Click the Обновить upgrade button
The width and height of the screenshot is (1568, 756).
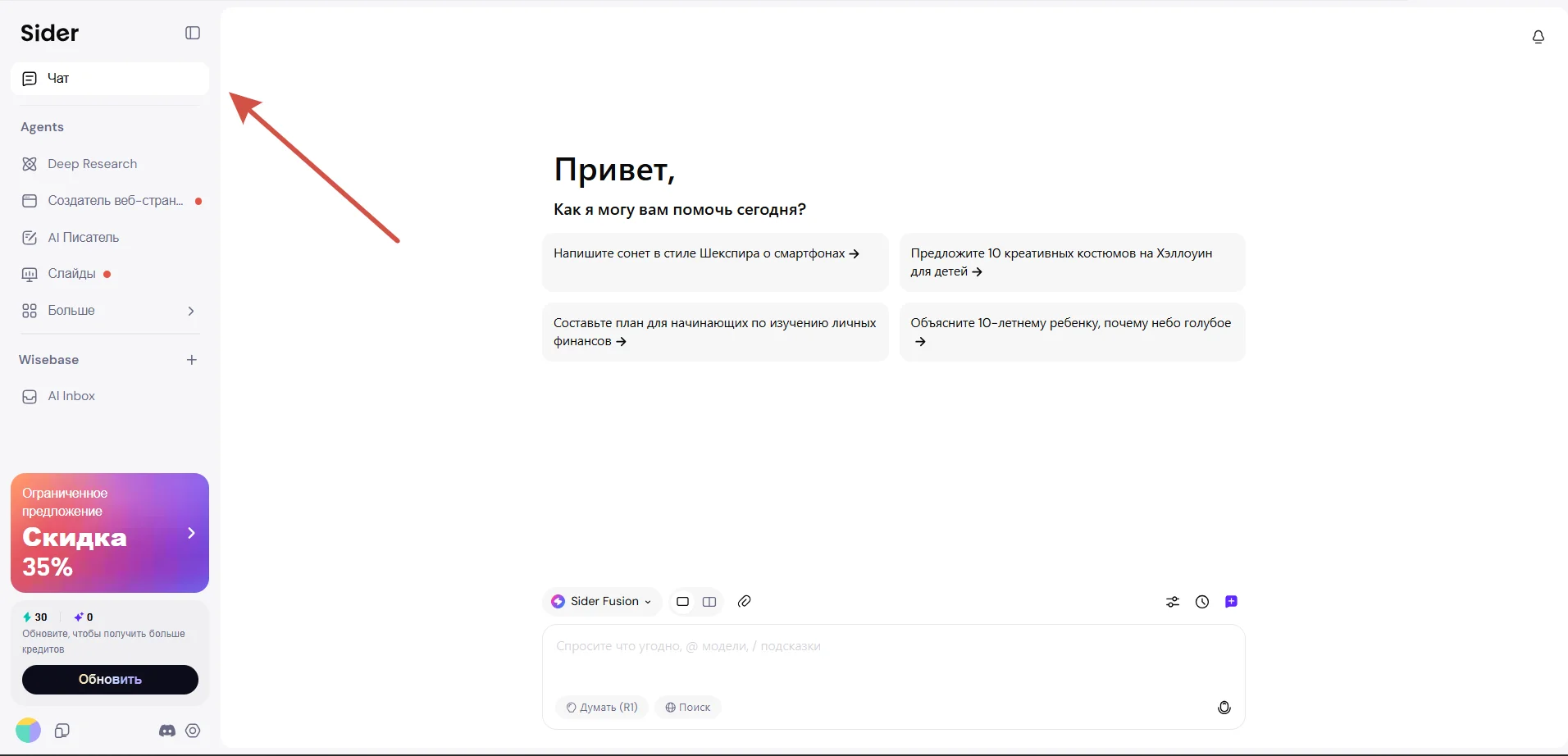[110, 680]
